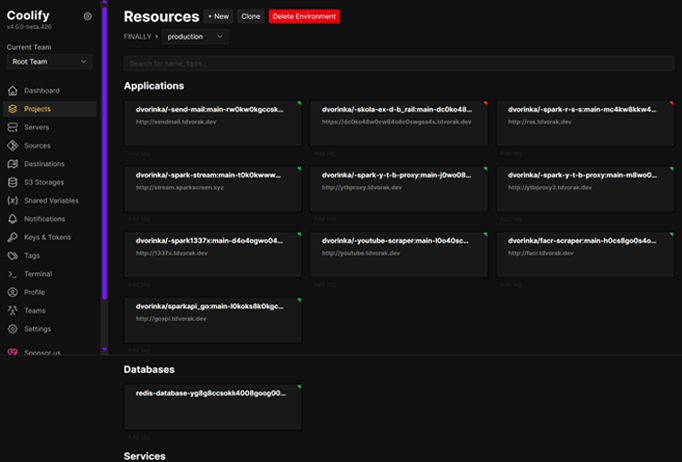Click the purple sidebar scrollbar
682x462 pixels.
pos(104,153)
